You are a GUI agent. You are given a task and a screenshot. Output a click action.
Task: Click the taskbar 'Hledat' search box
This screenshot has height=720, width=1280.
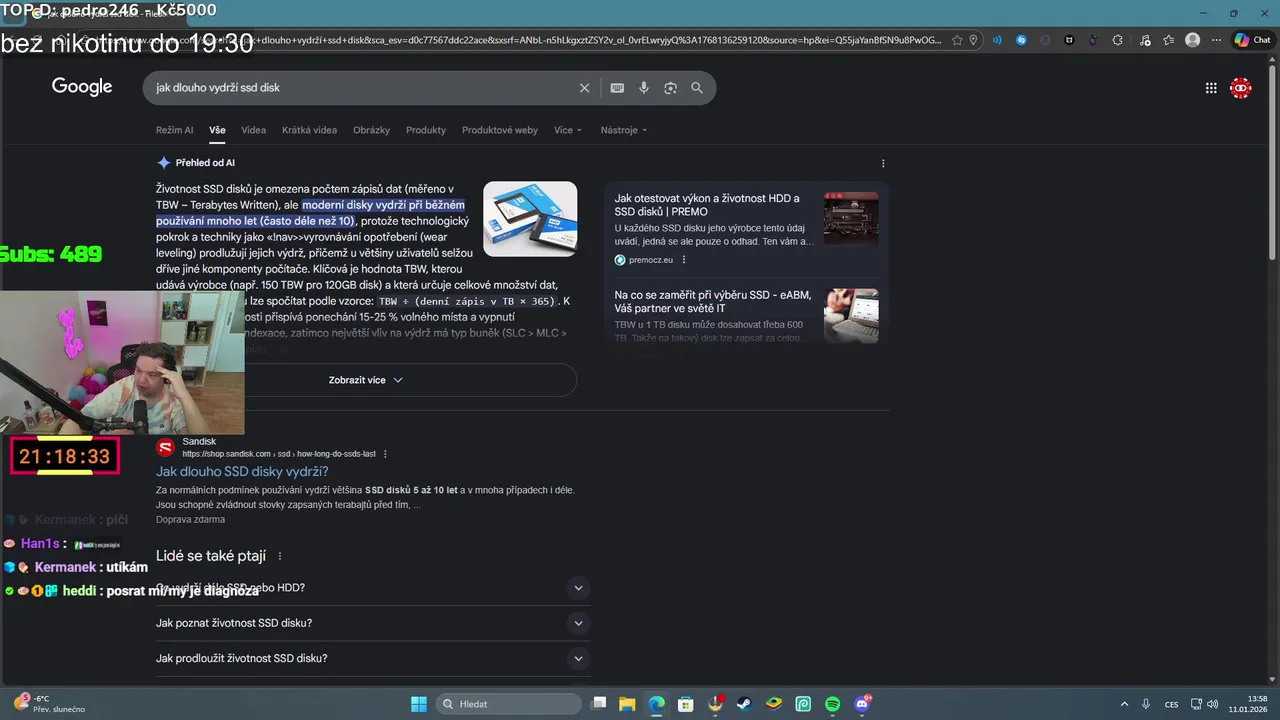509,704
